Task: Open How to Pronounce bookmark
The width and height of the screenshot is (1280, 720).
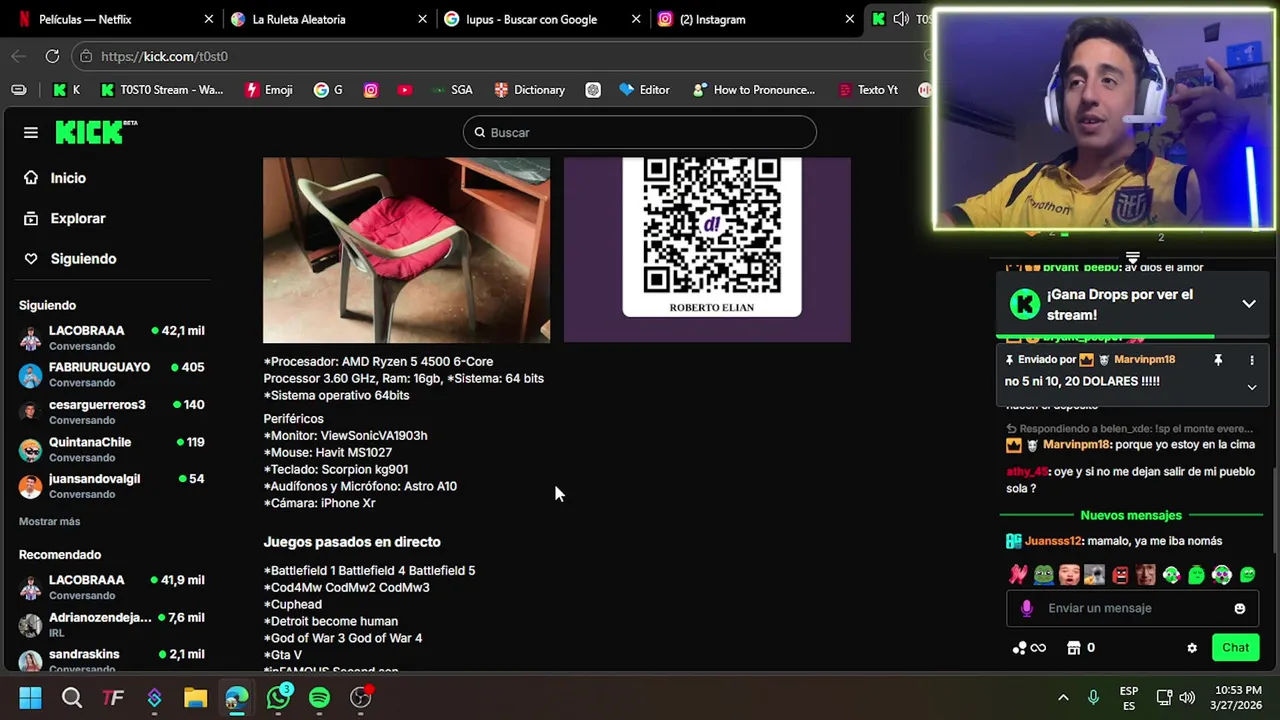Action: click(x=755, y=90)
